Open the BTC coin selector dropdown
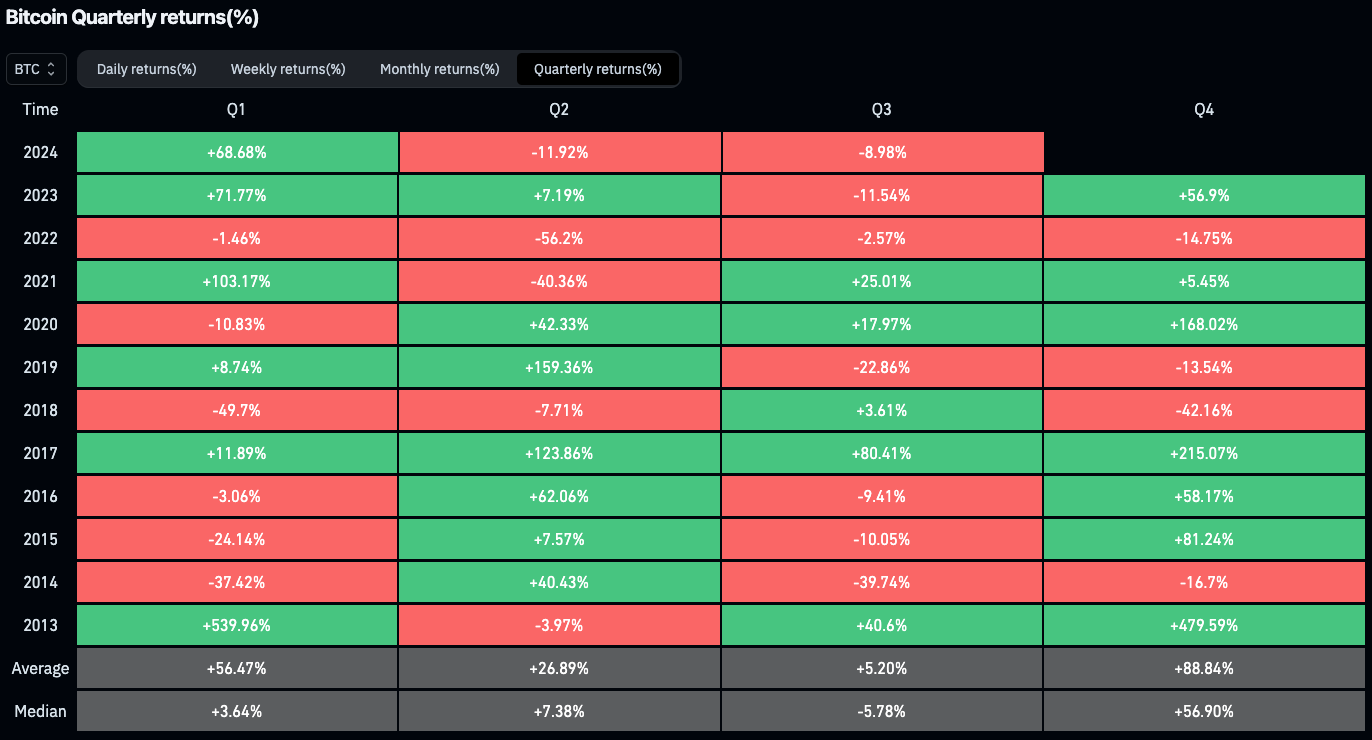This screenshot has width=1372, height=740. coord(37,69)
